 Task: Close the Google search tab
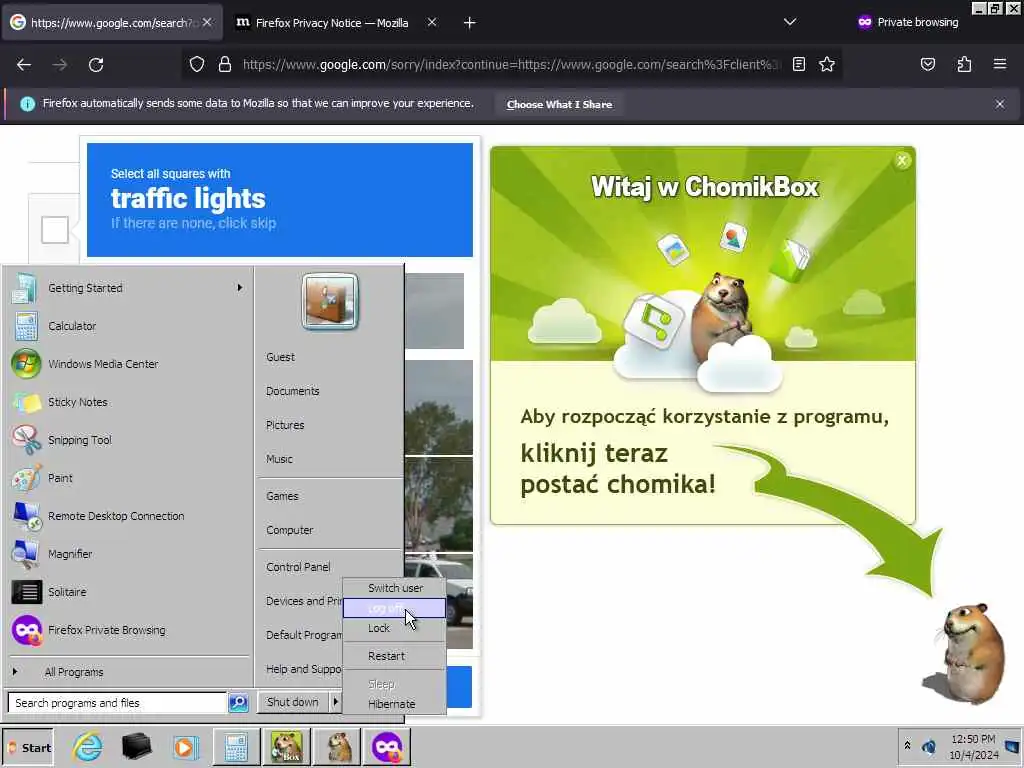point(206,22)
